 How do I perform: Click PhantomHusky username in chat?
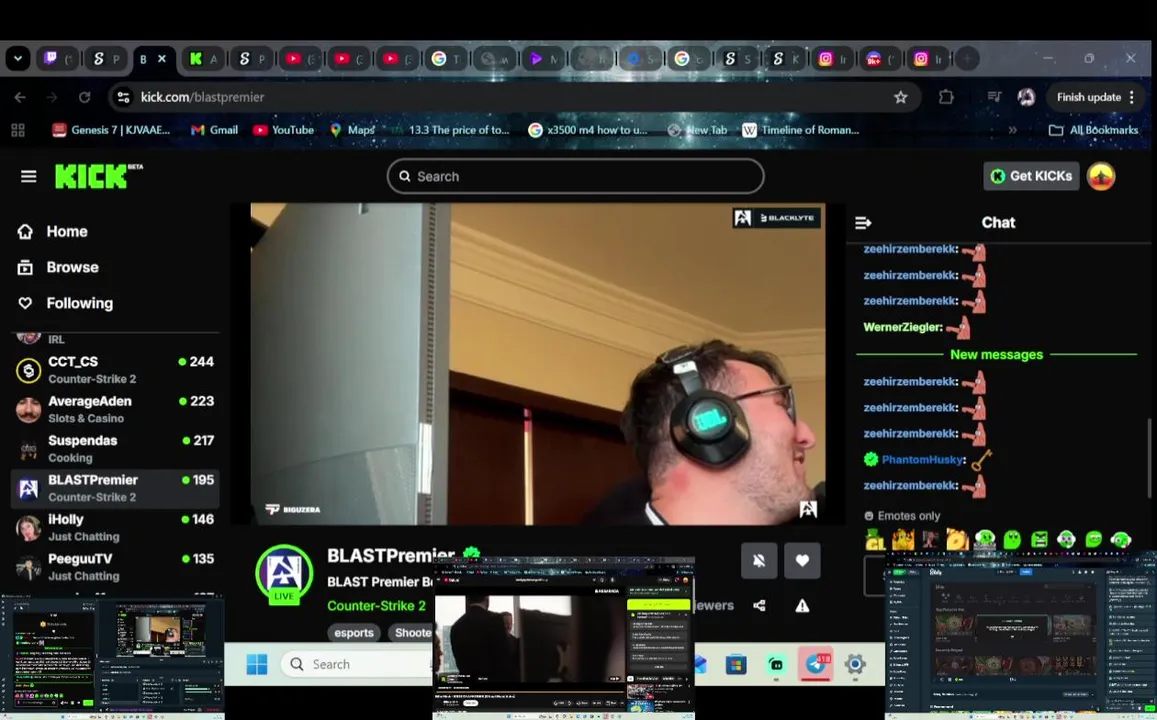[x=922, y=460]
